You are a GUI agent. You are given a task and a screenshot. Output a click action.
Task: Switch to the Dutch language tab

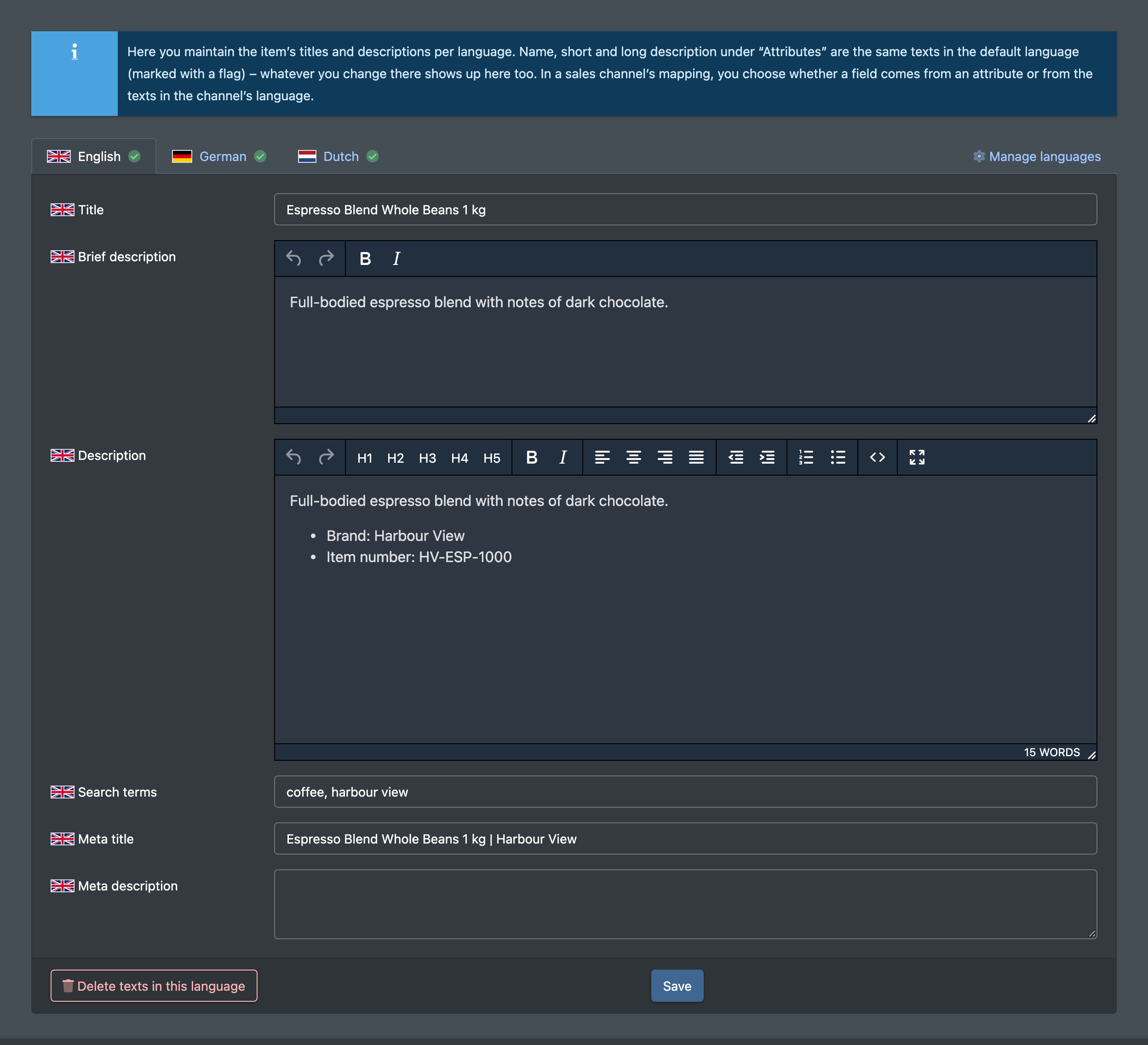click(x=338, y=156)
